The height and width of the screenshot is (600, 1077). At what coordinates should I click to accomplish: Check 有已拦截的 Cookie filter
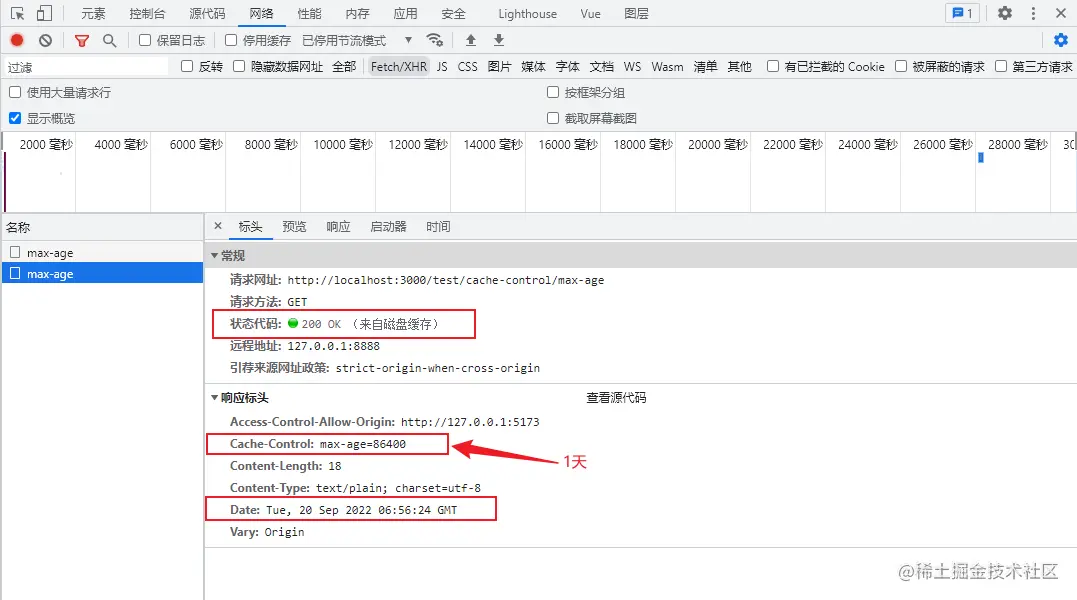coord(773,66)
